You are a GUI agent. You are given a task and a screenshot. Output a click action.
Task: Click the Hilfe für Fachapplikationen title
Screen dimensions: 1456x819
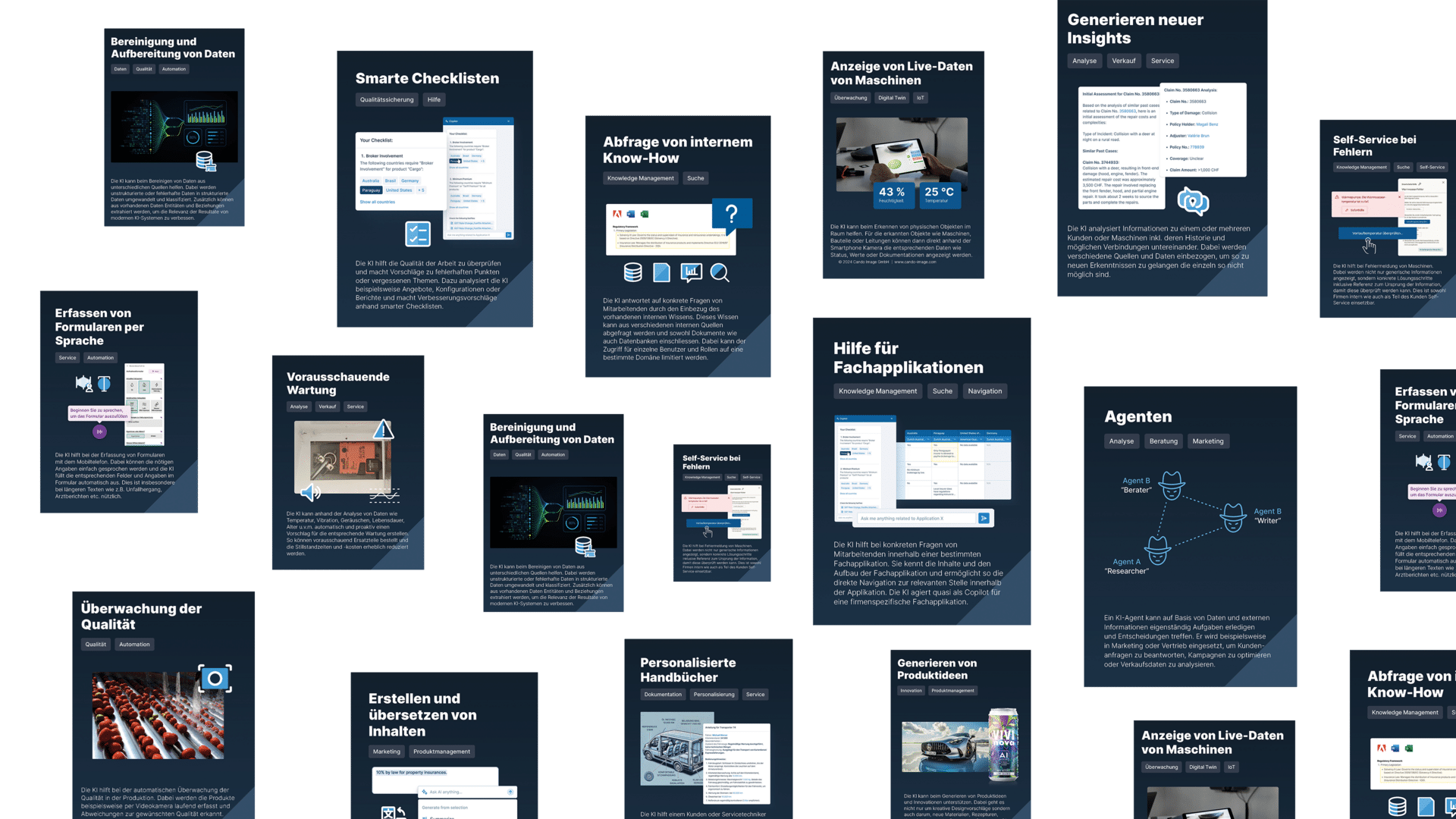[908, 358]
